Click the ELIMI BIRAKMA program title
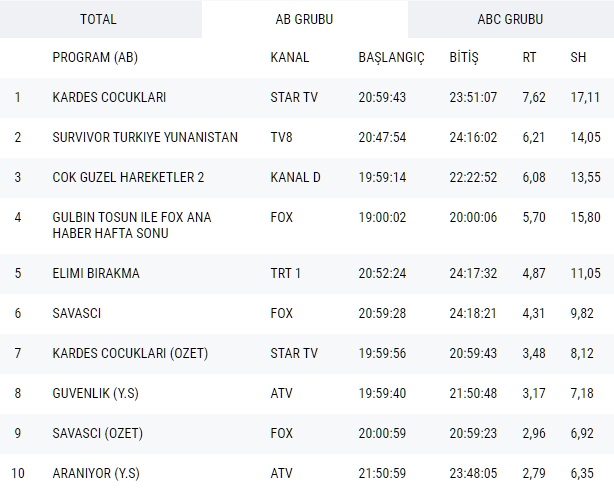Screen dimensions: 614x492 [x=96, y=273]
